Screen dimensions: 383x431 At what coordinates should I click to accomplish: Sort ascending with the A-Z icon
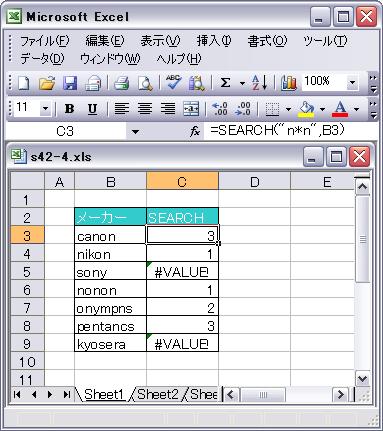pyautogui.click(x=260, y=83)
